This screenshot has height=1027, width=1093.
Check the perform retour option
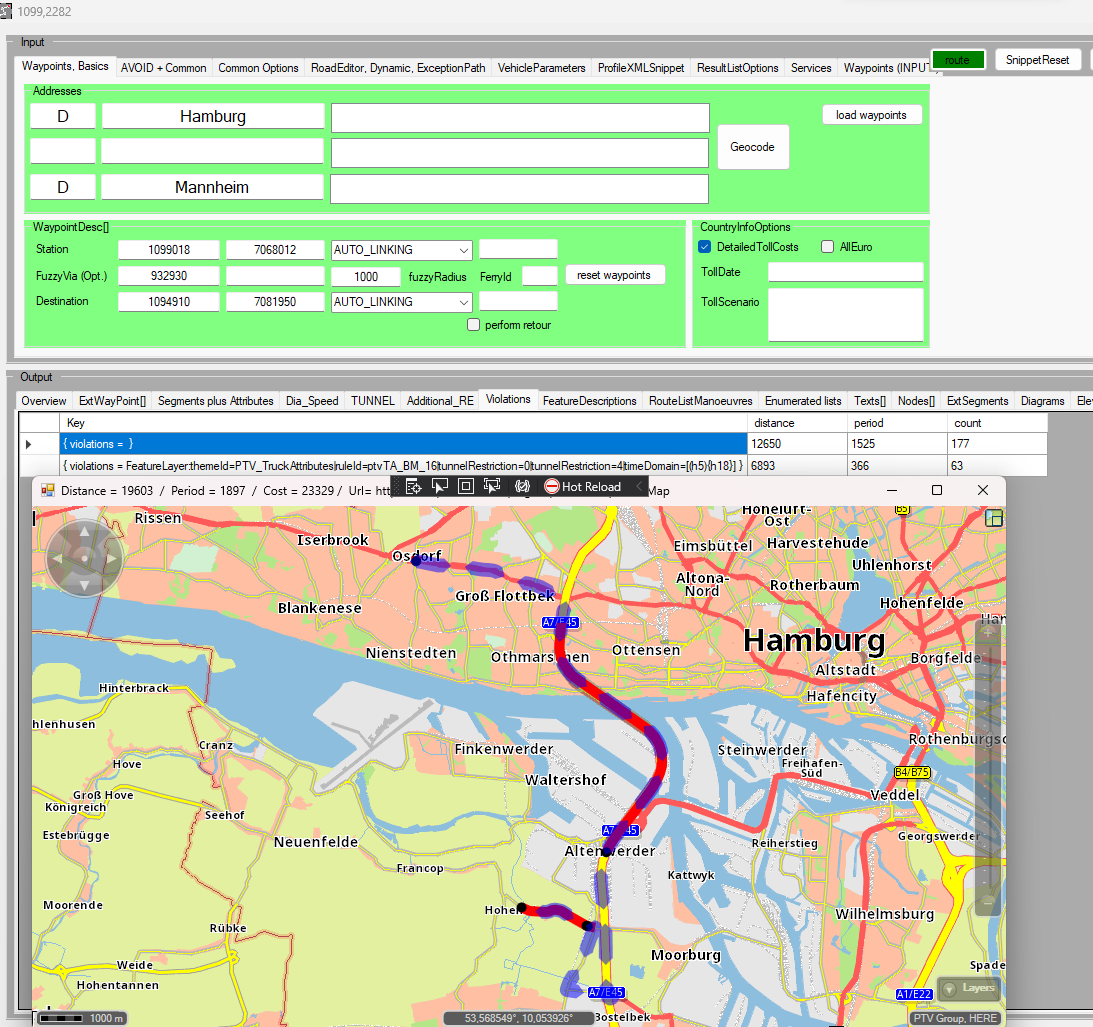coord(474,325)
